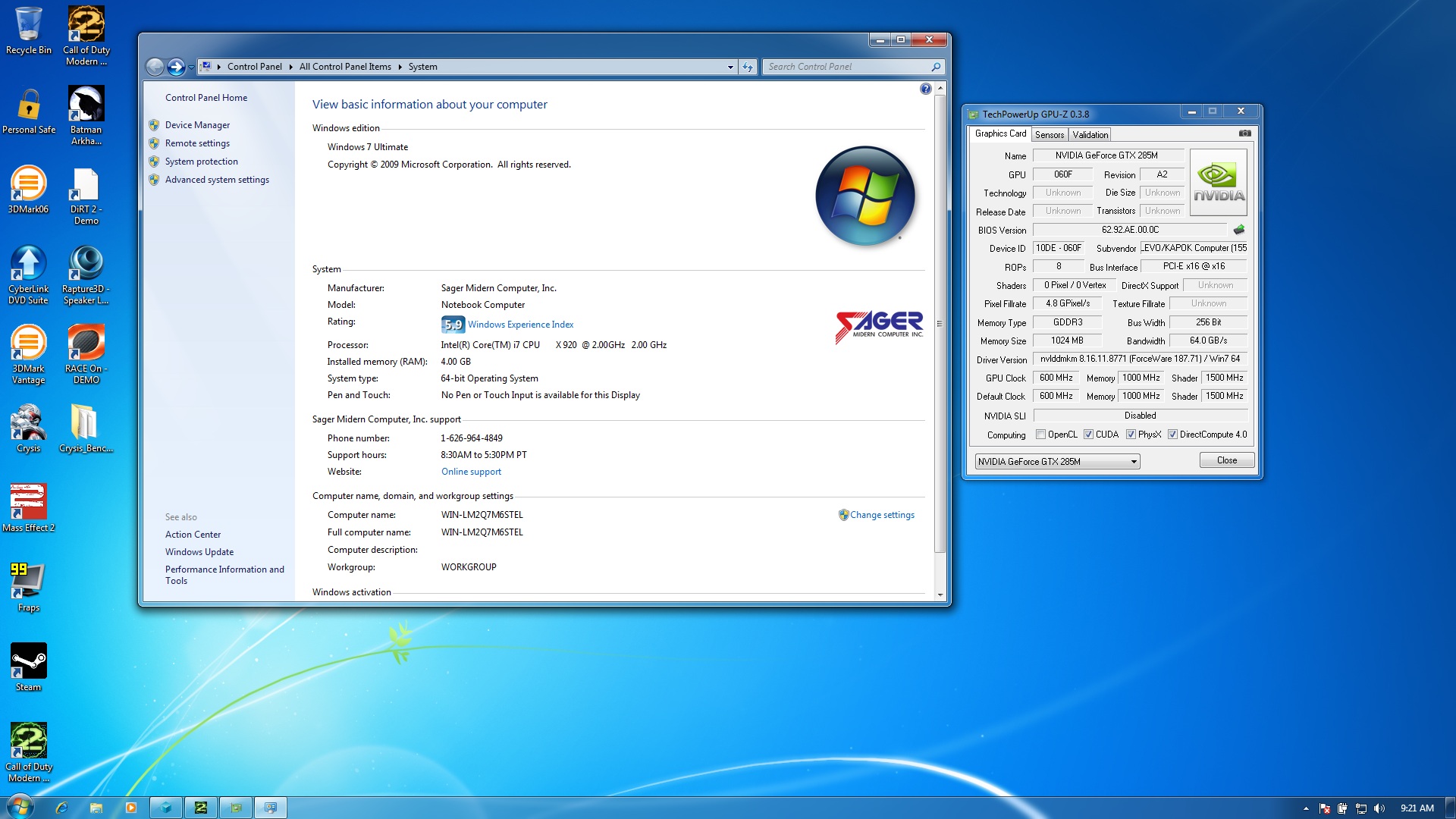Open Remote settings link
This screenshot has width=1456, height=819.
pos(197,143)
